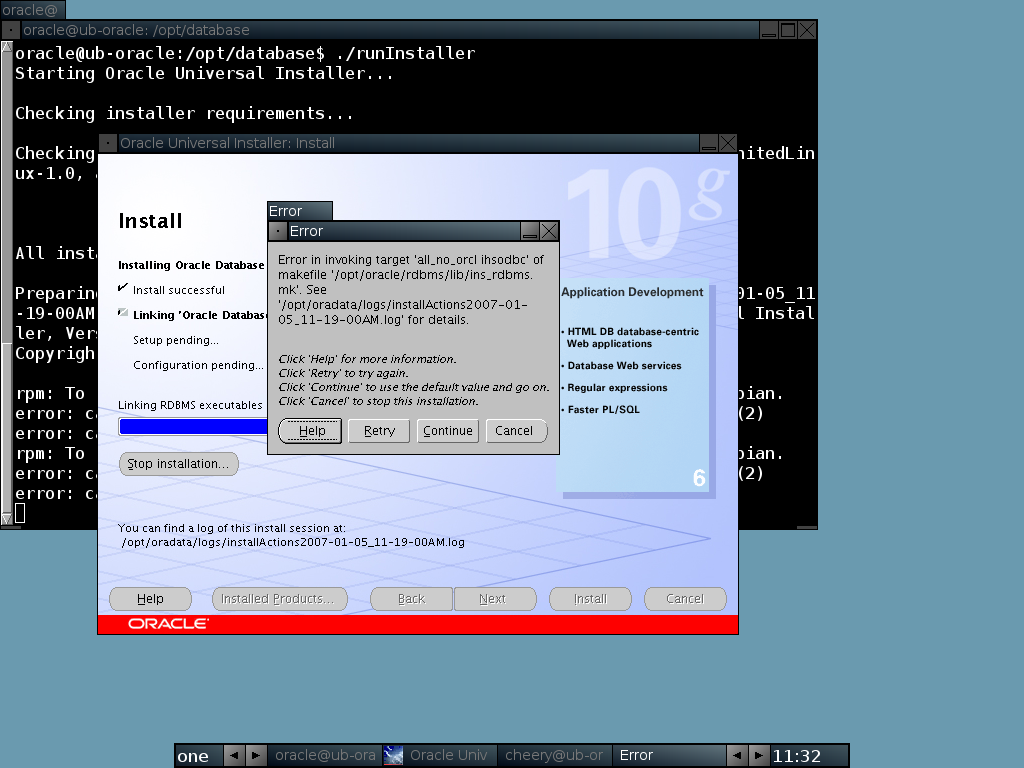Click the 'Faster PL/SQL' bullet
Screen dimensions: 1024x768
(603, 409)
